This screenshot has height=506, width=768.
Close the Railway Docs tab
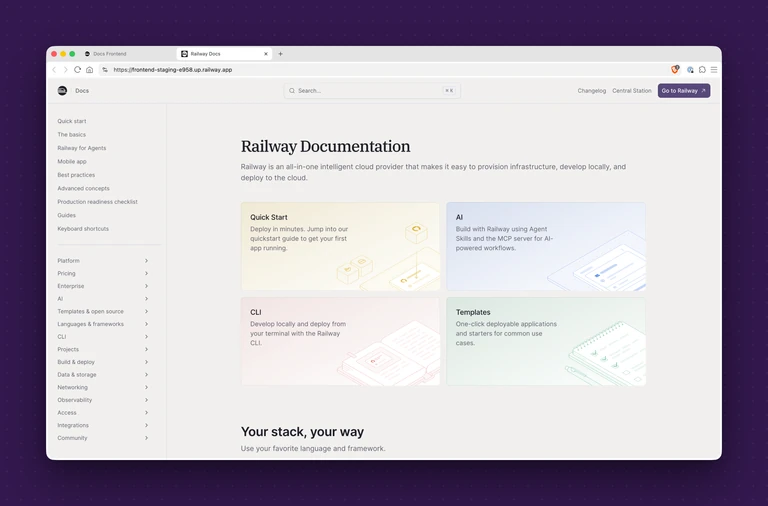pyautogui.click(x=266, y=54)
